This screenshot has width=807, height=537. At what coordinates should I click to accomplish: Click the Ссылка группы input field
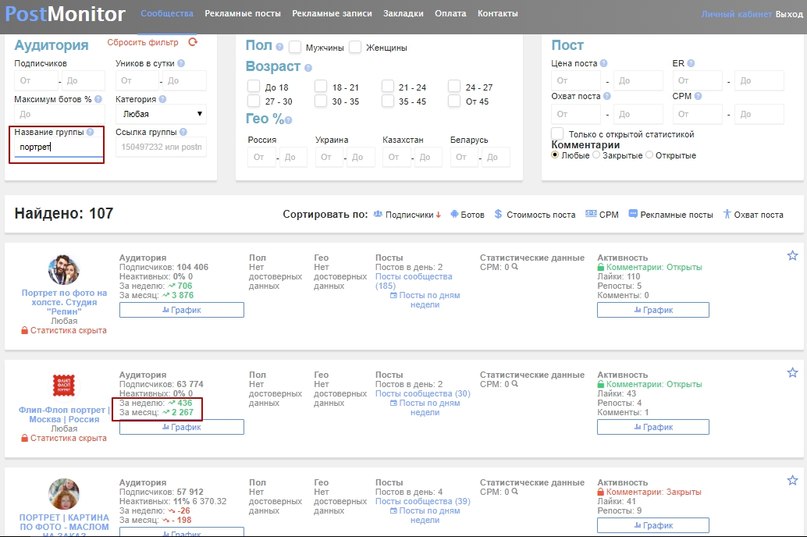tap(161, 147)
